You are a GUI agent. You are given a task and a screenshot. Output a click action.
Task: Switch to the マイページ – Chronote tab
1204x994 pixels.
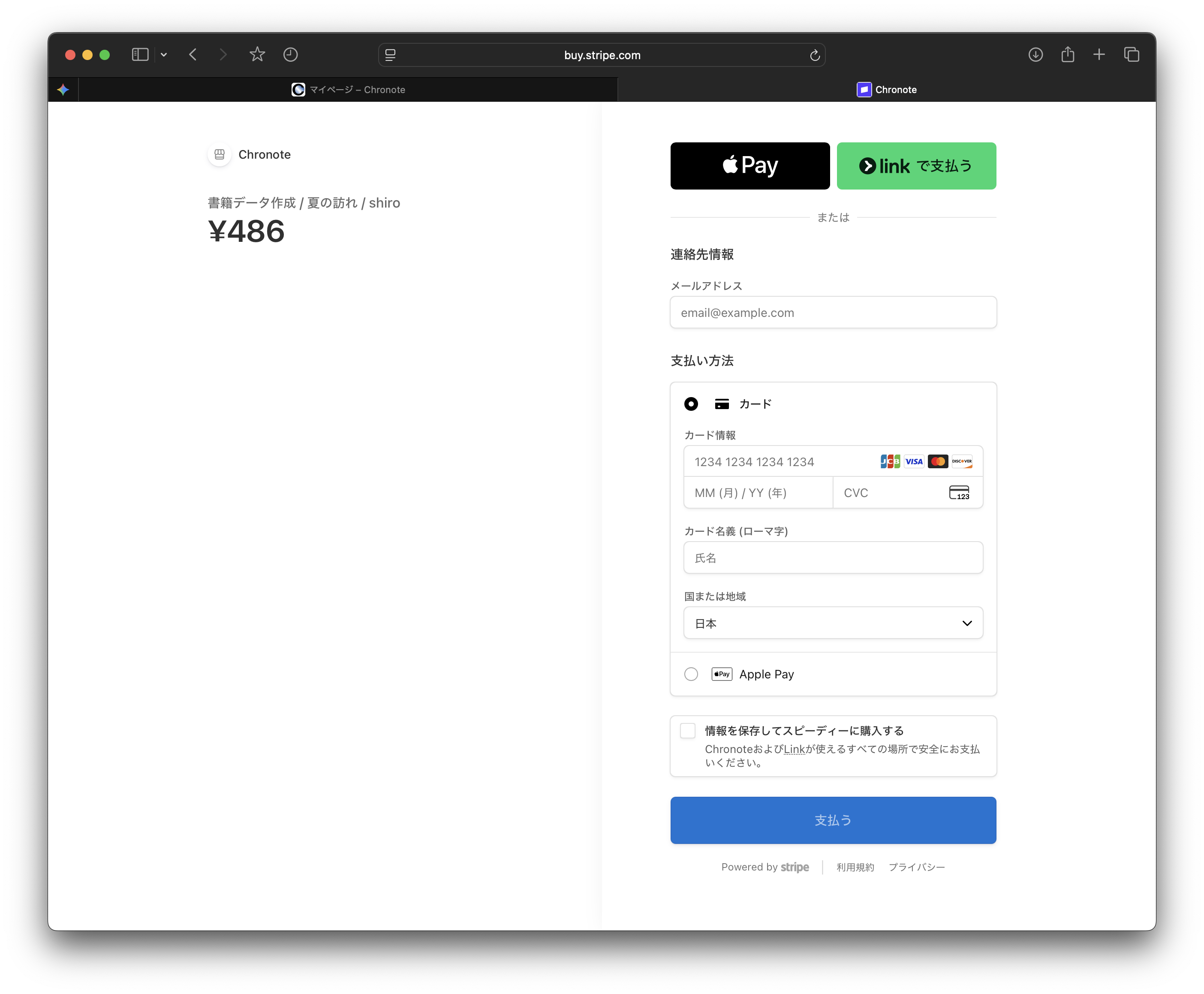348,90
